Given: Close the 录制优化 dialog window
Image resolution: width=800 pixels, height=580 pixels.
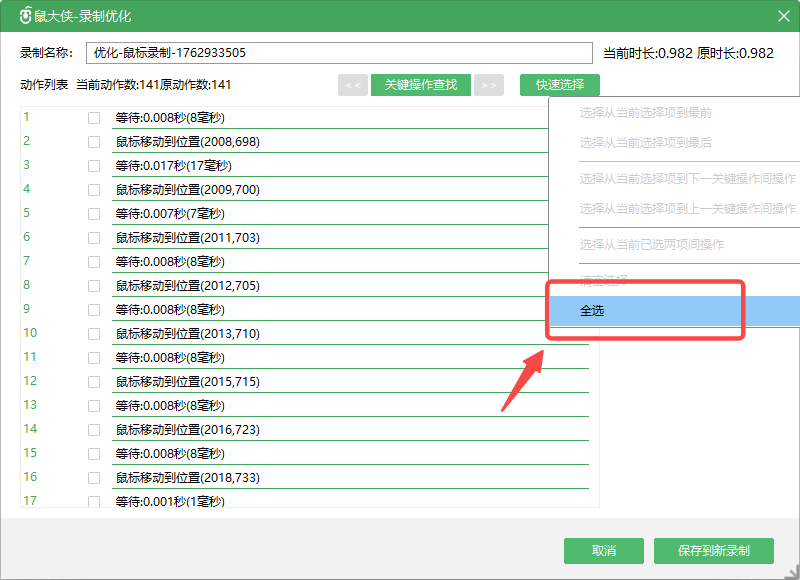Looking at the screenshot, I should tap(783, 16).
